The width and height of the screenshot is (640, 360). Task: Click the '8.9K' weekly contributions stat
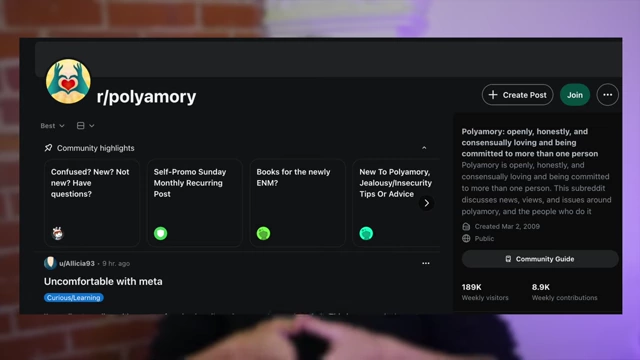pyautogui.click(x=540, y=287)
